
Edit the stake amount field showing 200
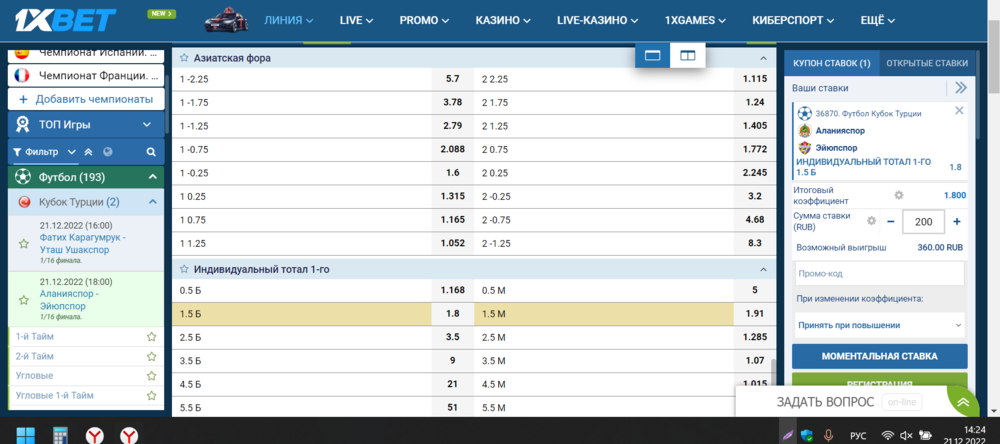[923, 222]
